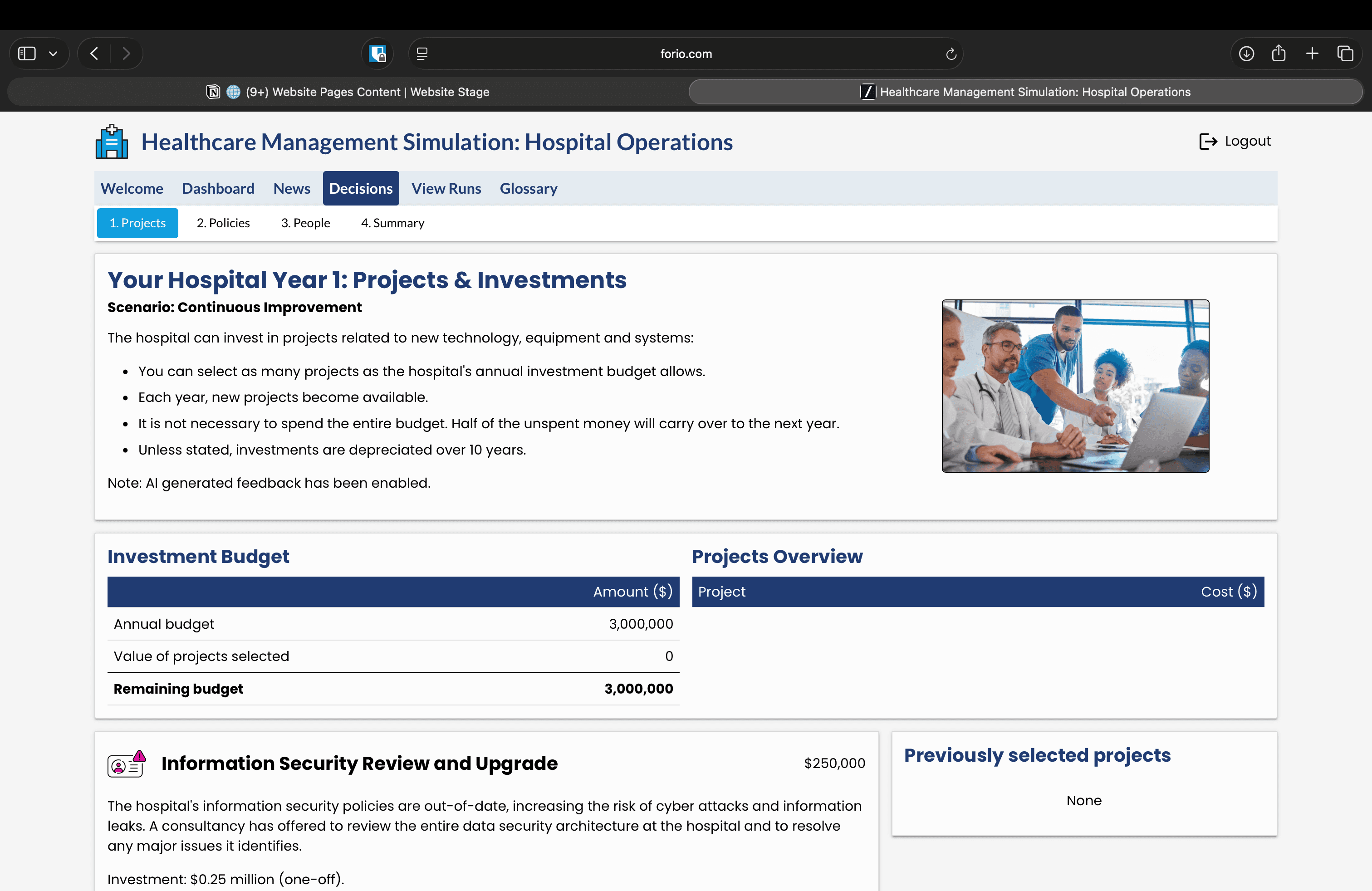Click the Safari sidebar toggle icon
1372x891 pixels.
coord(27,54)
